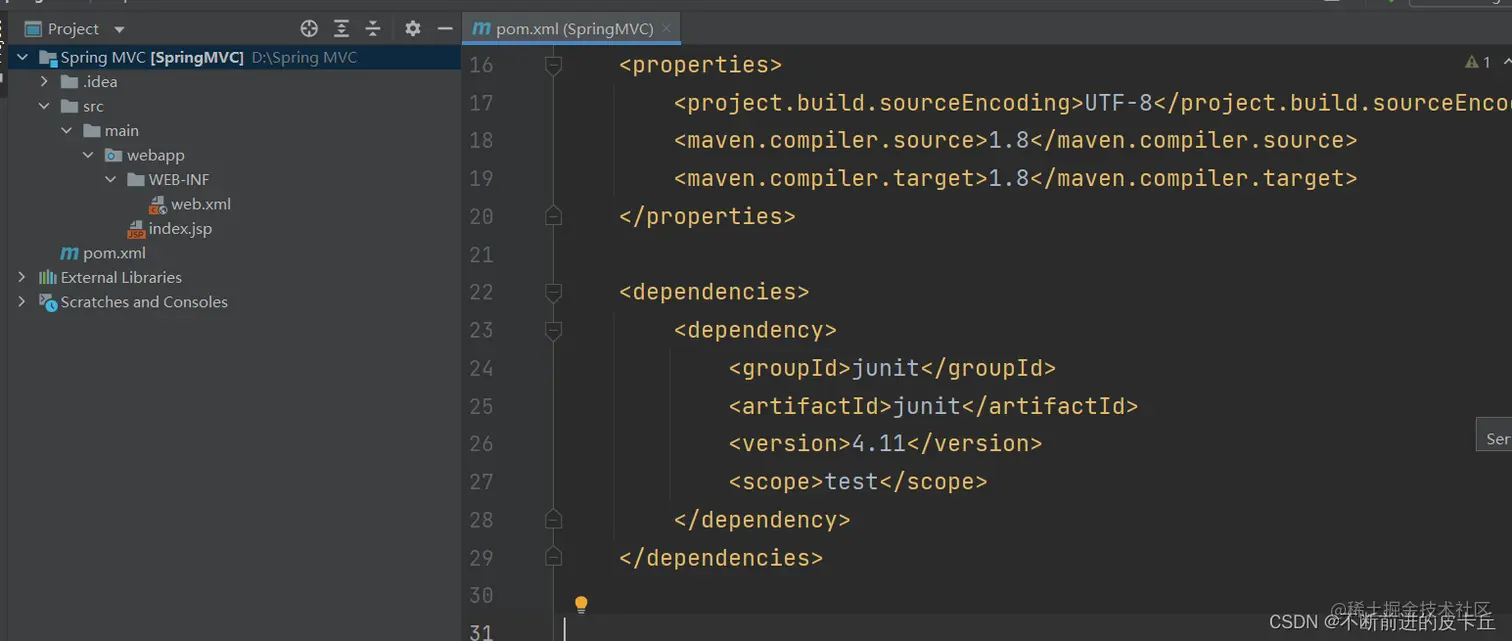Click the Maven m icon on the editor tab
The height and width of the screenshot is (641, 1512).
click(481, 29)
